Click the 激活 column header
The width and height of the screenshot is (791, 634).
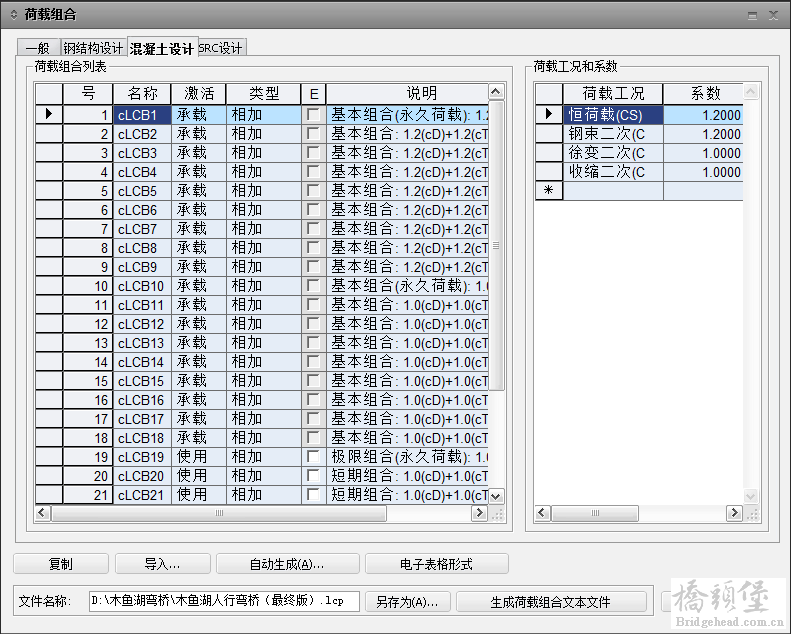click(x=199, y=93)
